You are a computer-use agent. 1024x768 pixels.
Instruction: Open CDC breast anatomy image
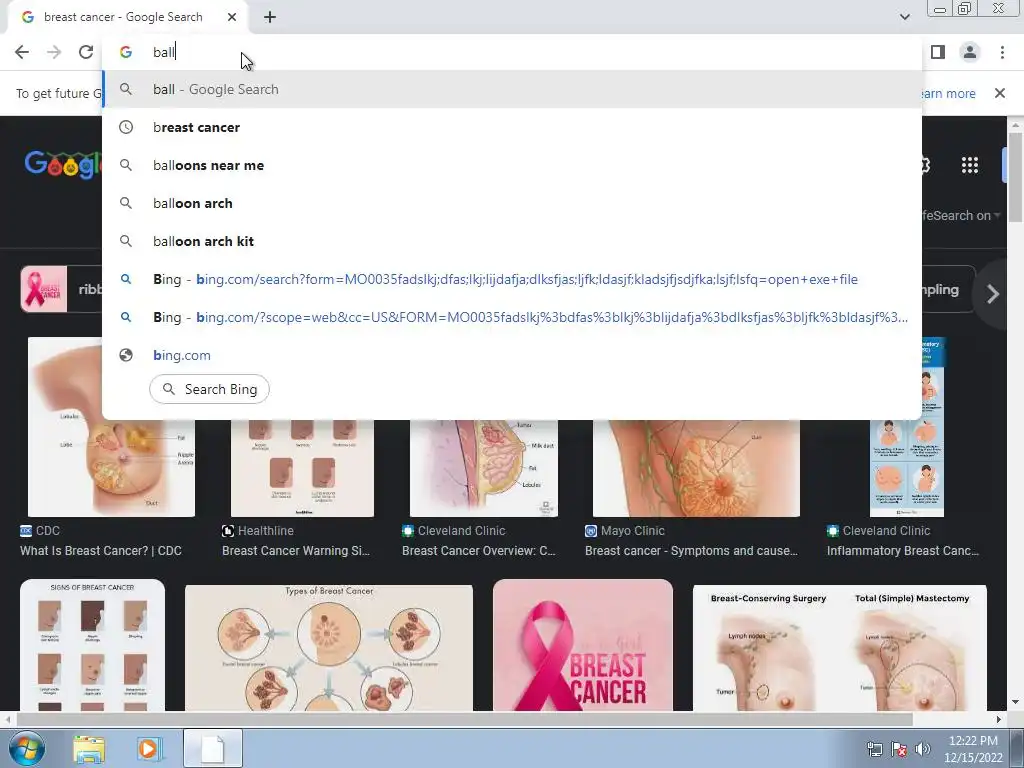click(111, 427)
